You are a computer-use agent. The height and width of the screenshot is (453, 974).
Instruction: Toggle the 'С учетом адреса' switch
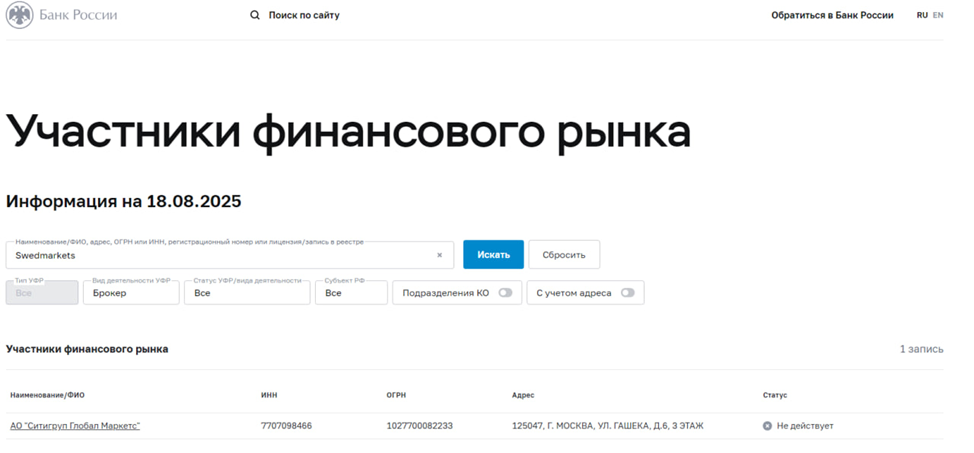coord(627,293)
